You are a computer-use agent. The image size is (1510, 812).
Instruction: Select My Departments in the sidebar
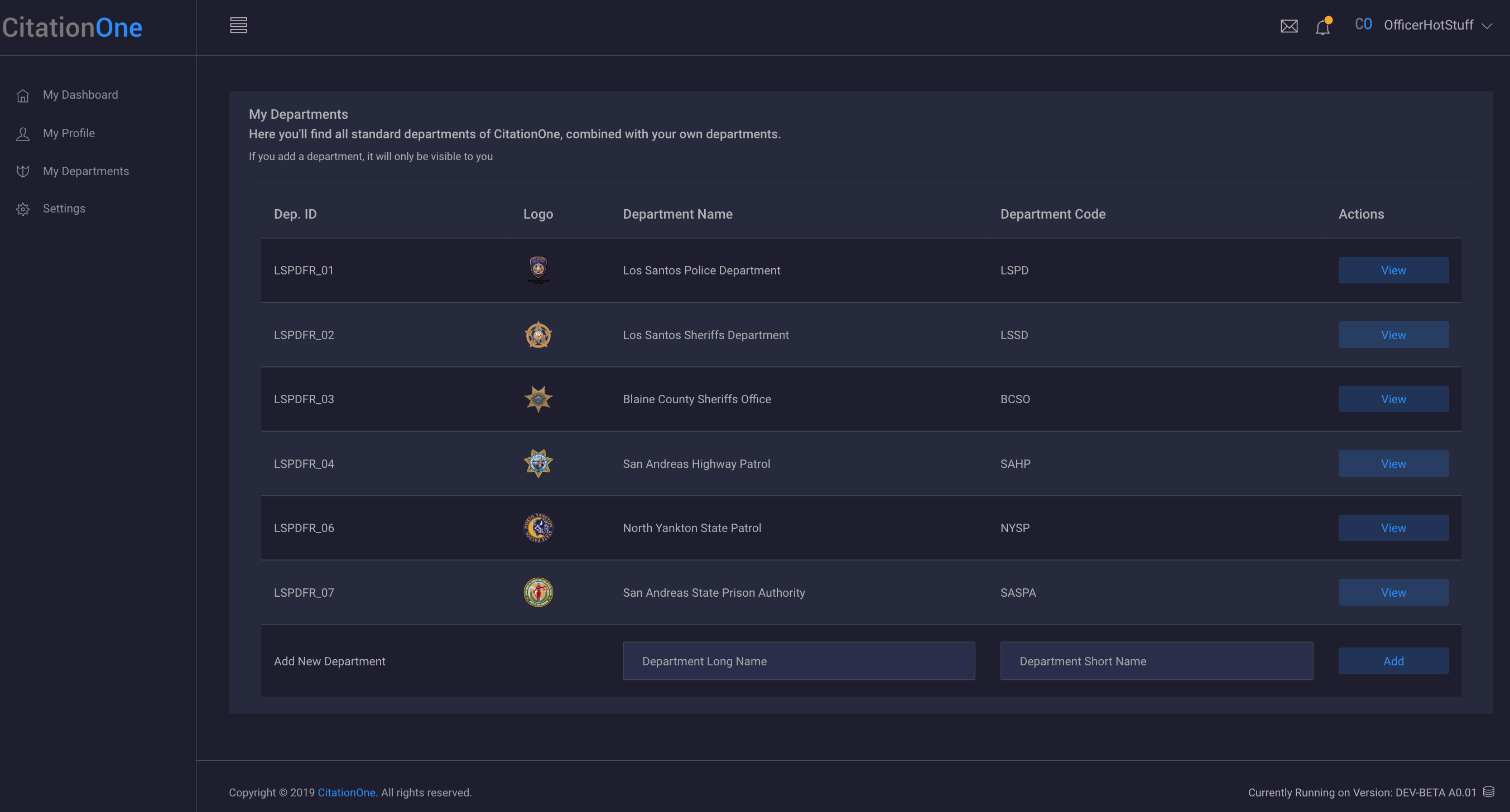tap(85, 171)
